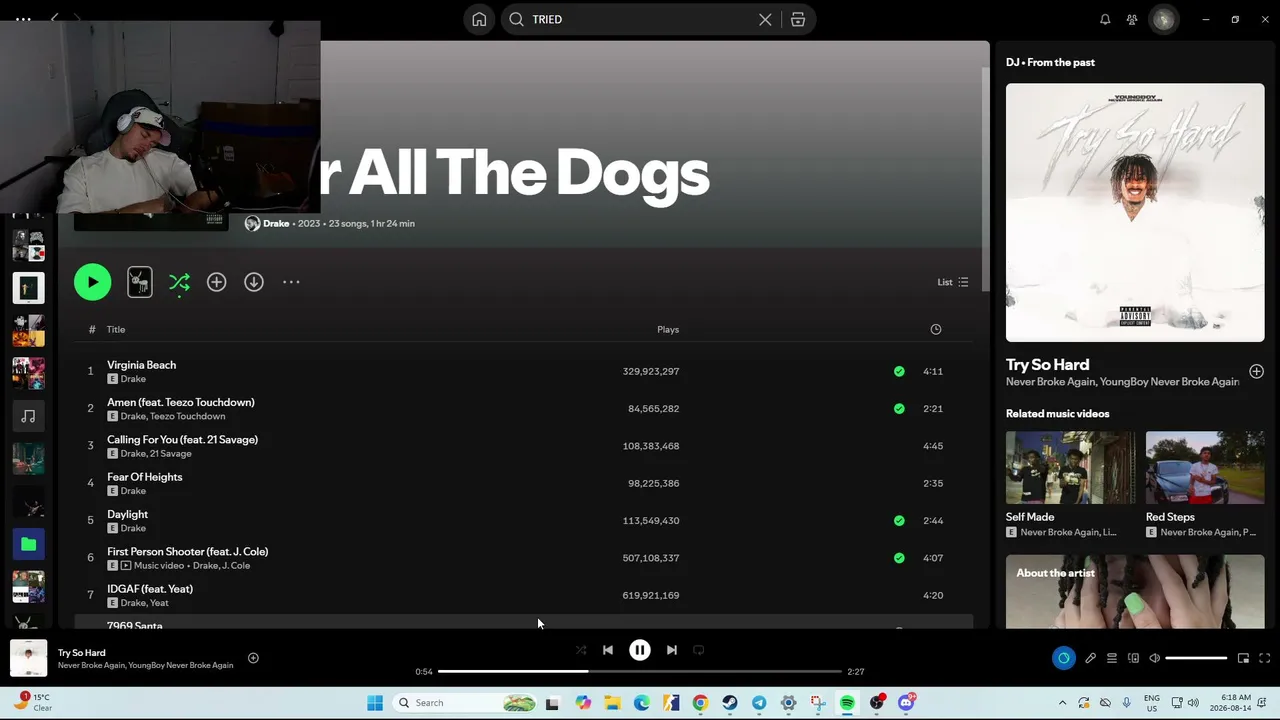Play the For All The Dogs album
Image resolution: width=1280 pixels, height=720 pixels.
coord(92,282)
